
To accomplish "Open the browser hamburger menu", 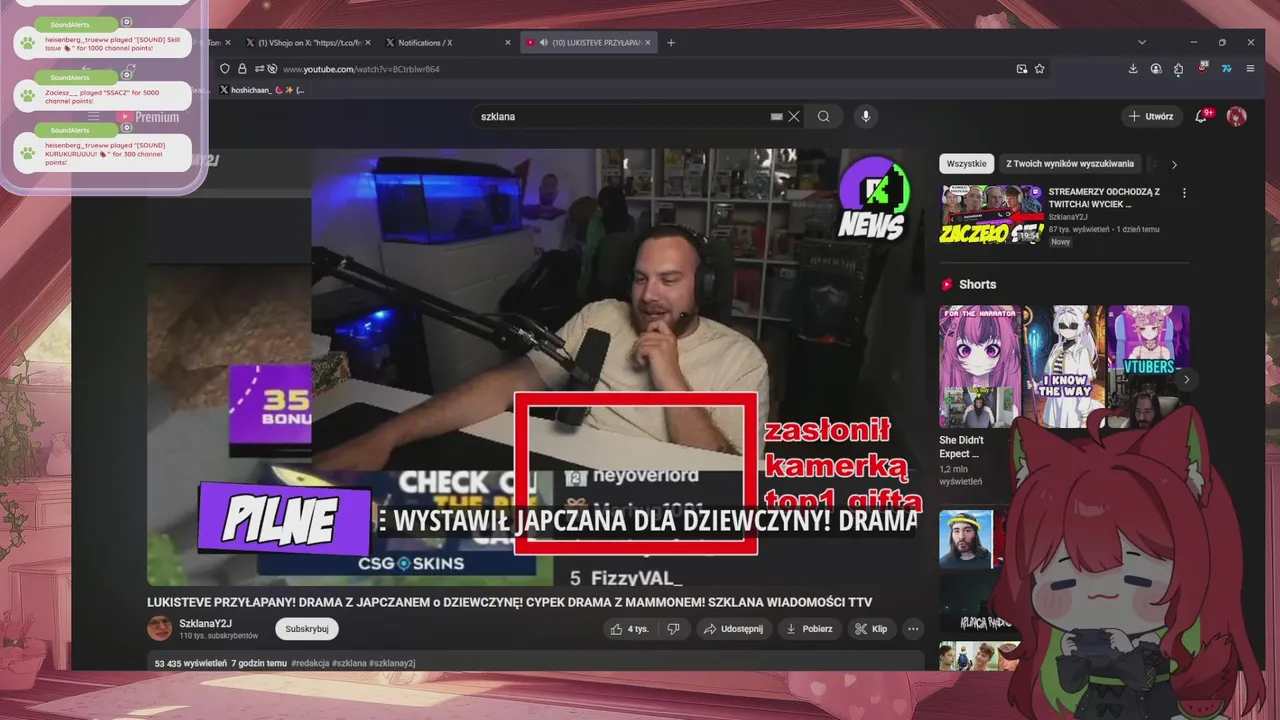I will point(1250,69).
